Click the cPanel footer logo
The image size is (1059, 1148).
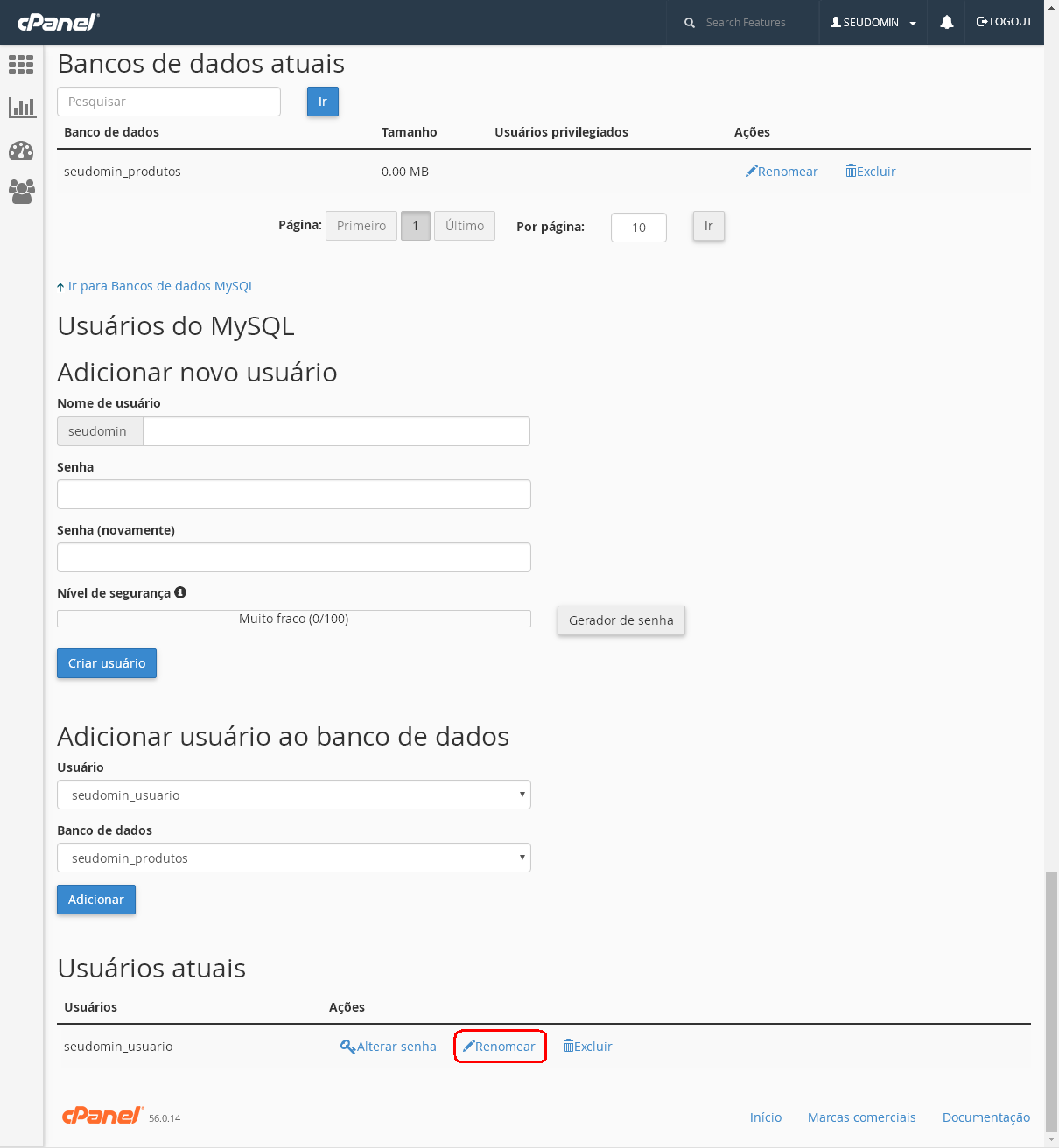102,1115
